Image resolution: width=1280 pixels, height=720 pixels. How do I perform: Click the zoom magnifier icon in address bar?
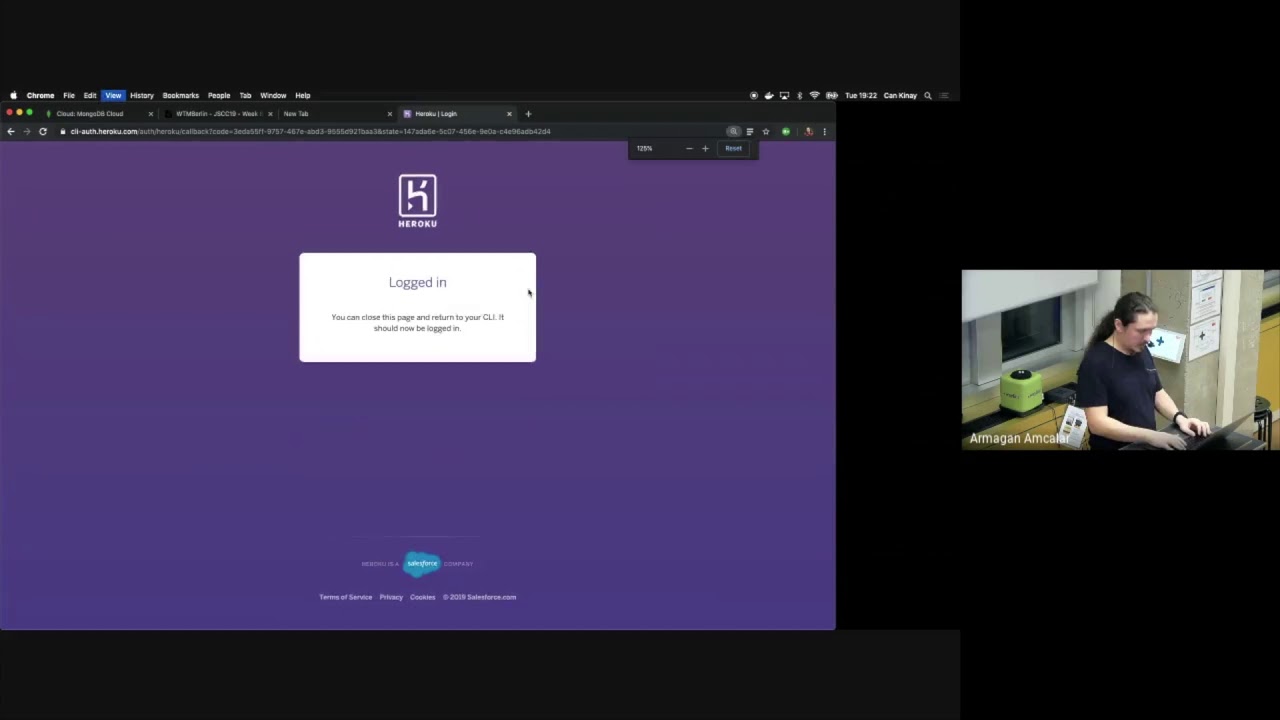click(x=733, y=132)
